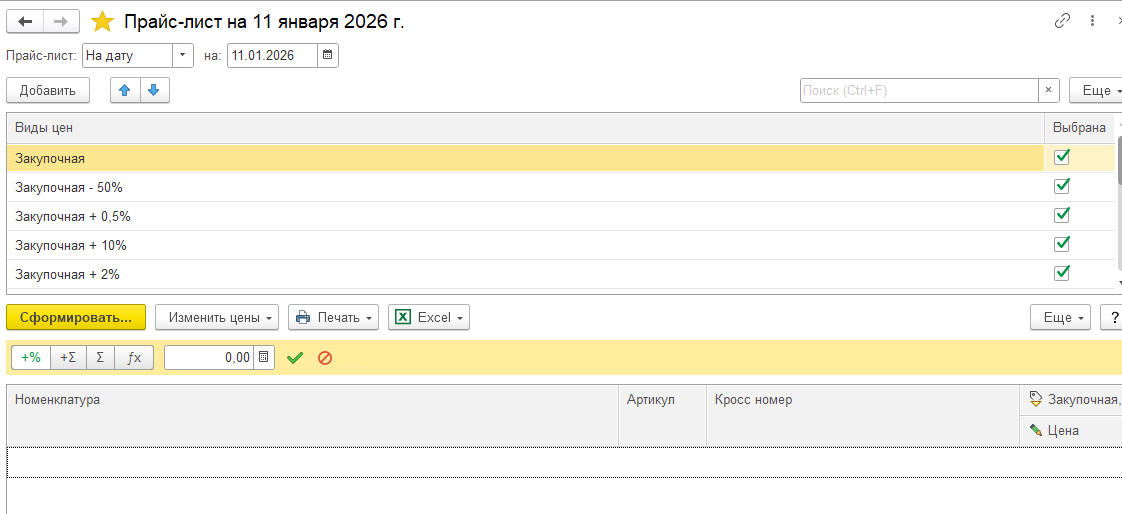Click the back navigation arrow
1122x514 pixels.
click(x=25, y=21)
